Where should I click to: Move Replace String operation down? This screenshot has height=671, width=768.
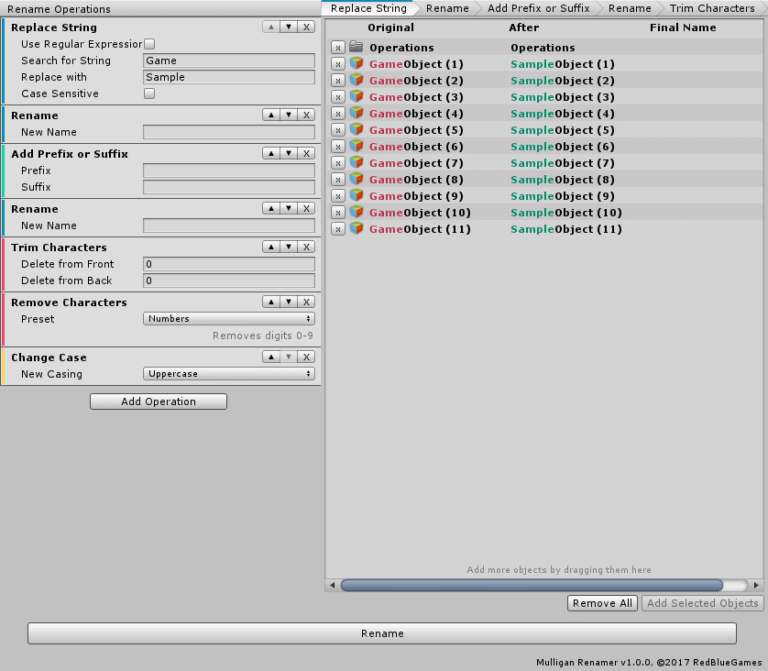[288, 27]
